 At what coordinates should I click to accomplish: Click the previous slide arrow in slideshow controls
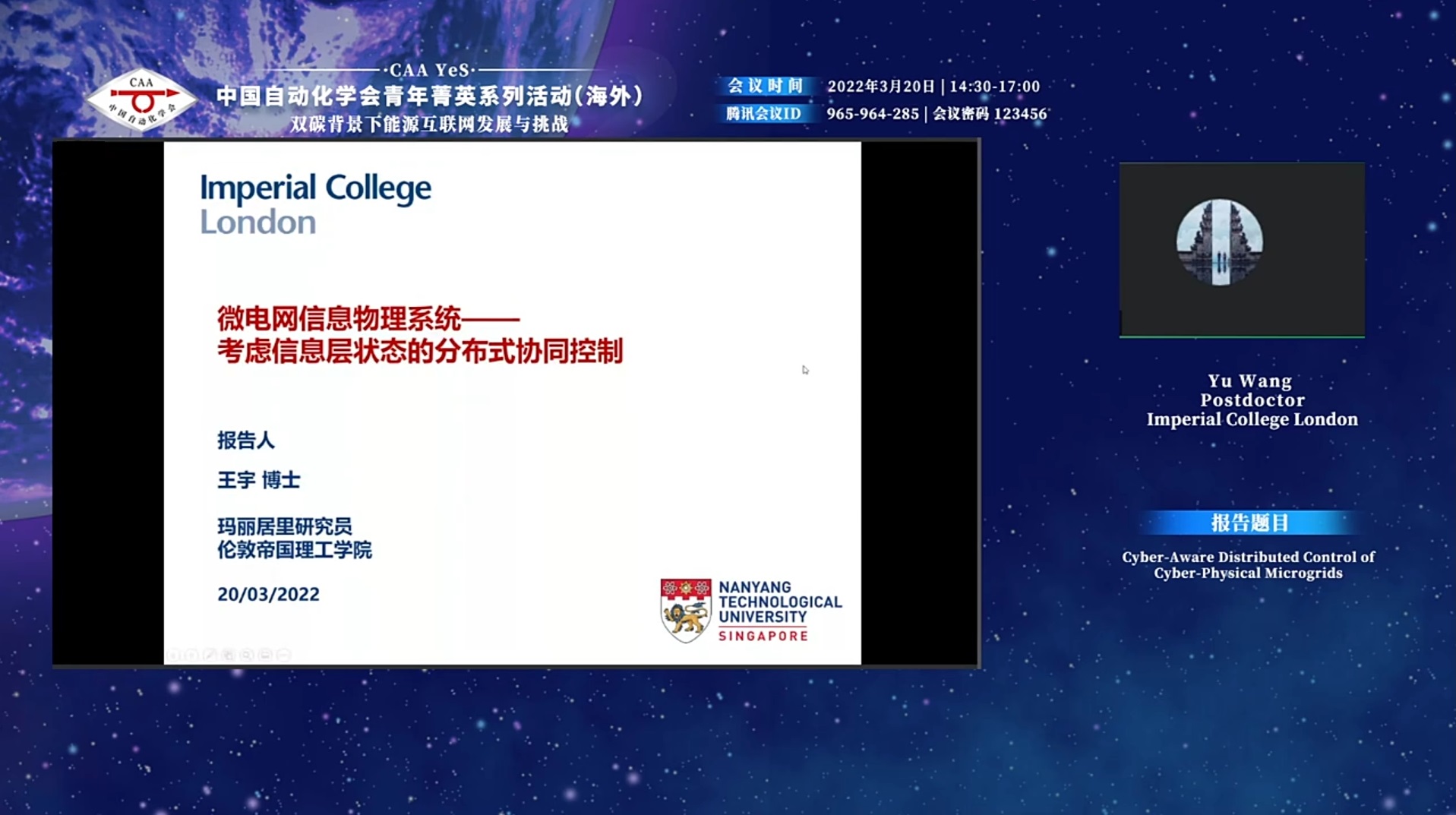coord(174,655)
